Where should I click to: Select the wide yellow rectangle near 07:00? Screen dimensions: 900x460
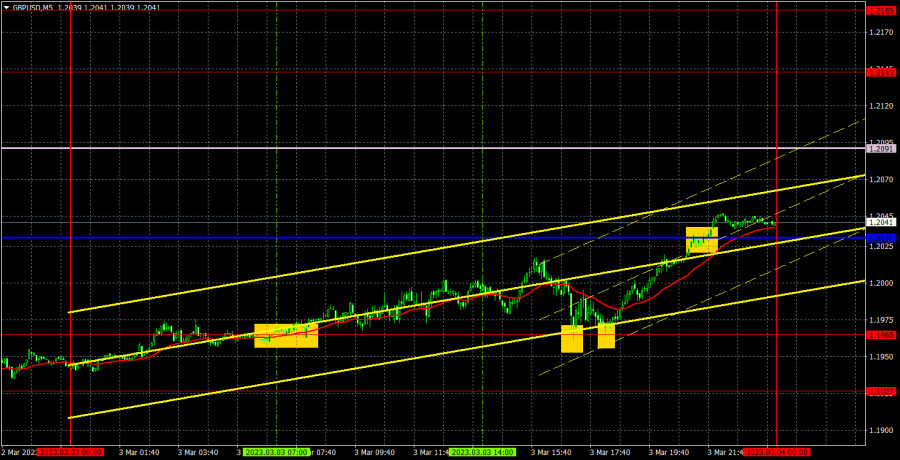(286, 336)
